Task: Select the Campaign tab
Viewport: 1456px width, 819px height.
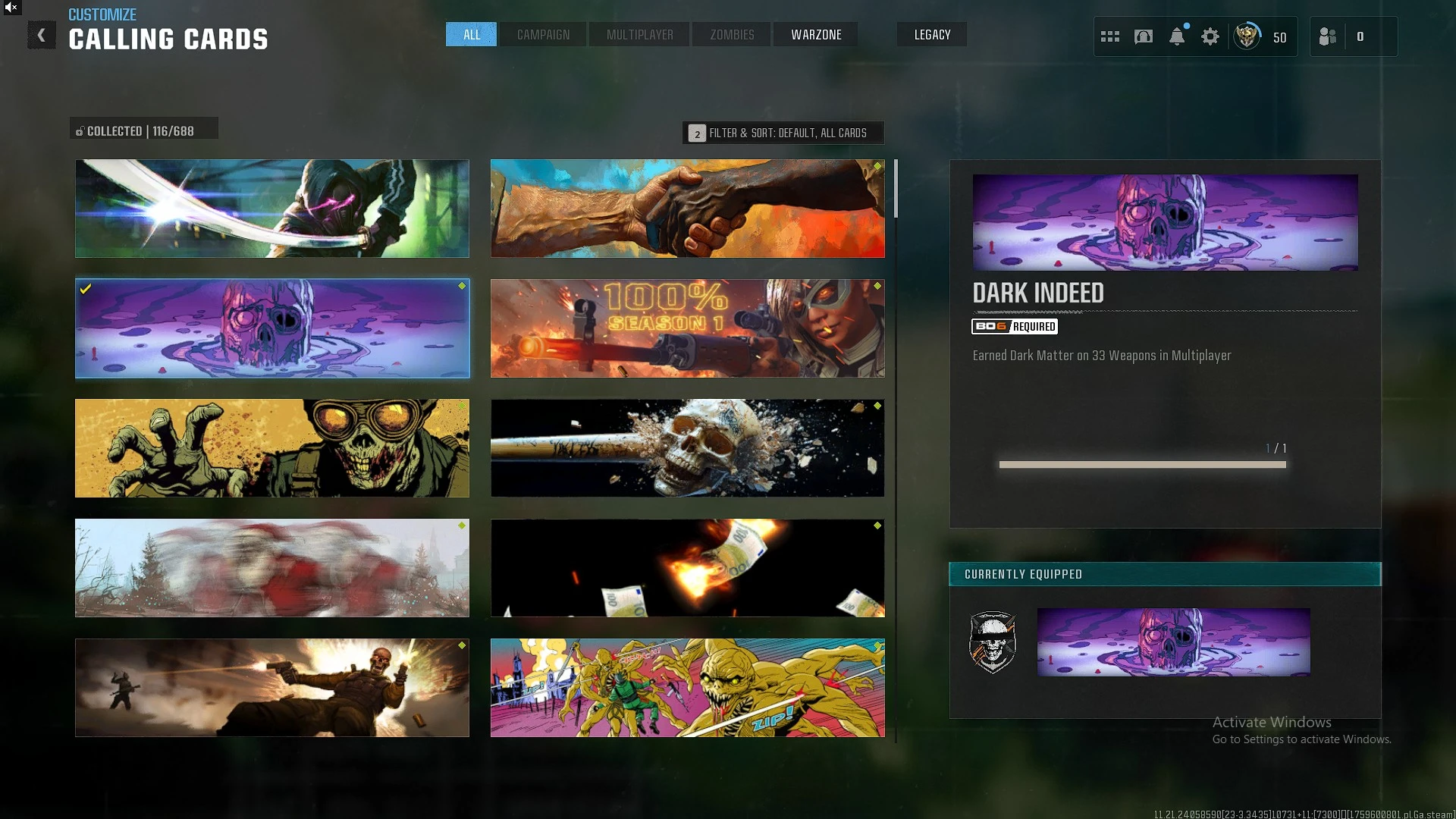Action: click(x=543, y=35)
